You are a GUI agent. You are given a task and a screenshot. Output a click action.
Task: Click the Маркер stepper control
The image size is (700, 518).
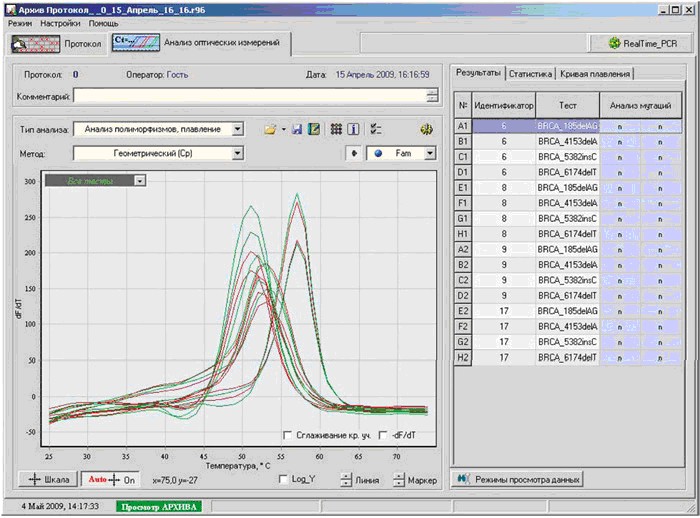click(398, 480)
